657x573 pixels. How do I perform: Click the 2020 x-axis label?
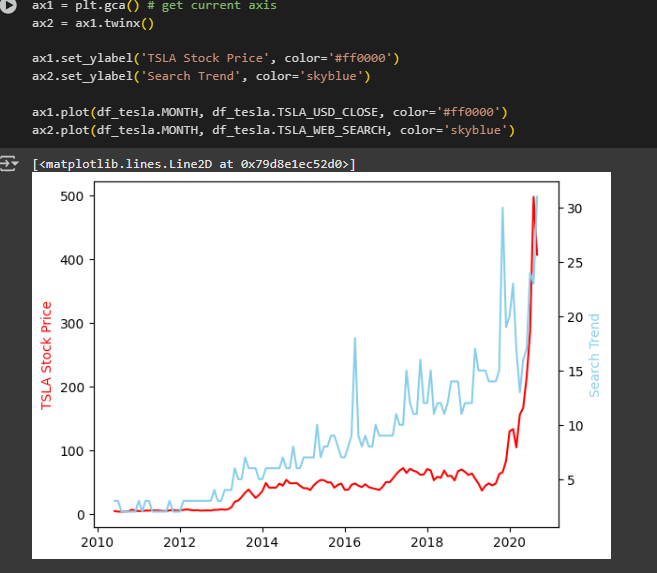point(510,542)
